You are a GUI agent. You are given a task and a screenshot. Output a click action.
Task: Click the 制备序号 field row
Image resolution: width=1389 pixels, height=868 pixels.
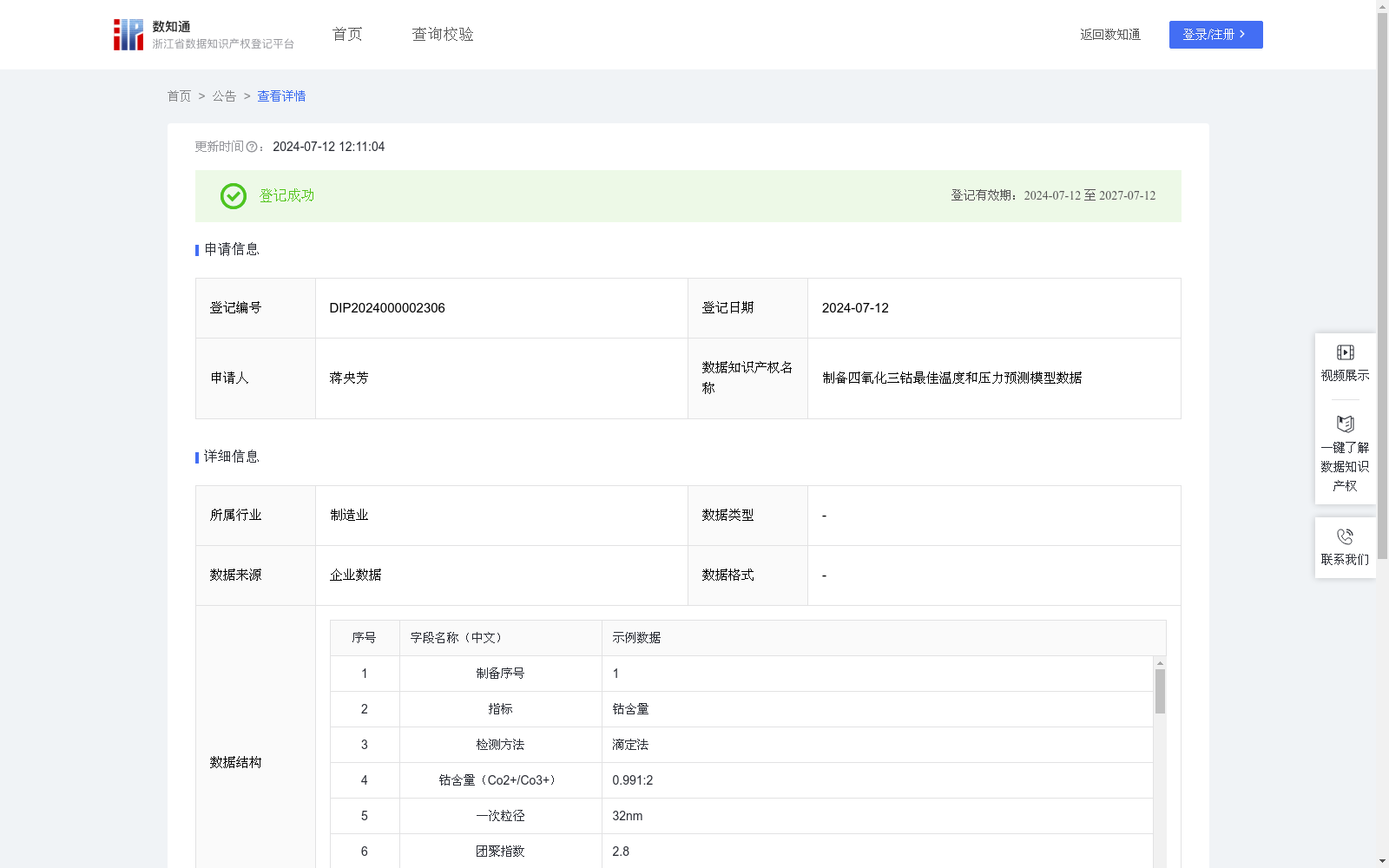click(x=742, y=674)
